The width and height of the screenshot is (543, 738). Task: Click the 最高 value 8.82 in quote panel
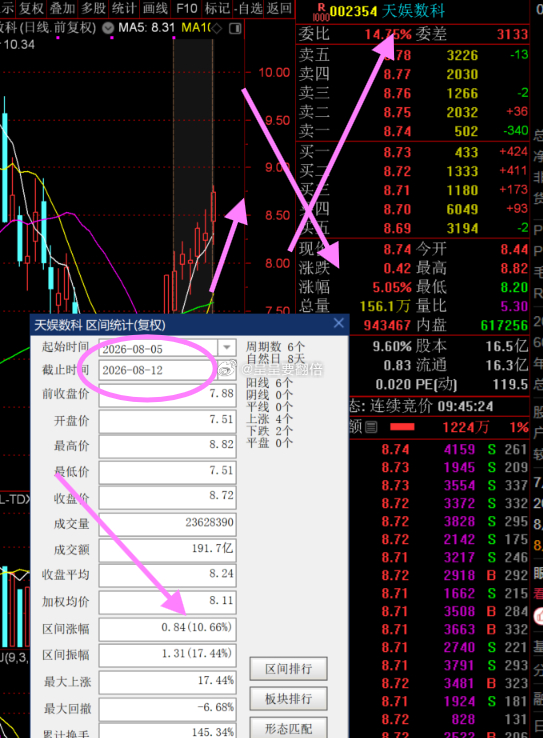[514, 268]
